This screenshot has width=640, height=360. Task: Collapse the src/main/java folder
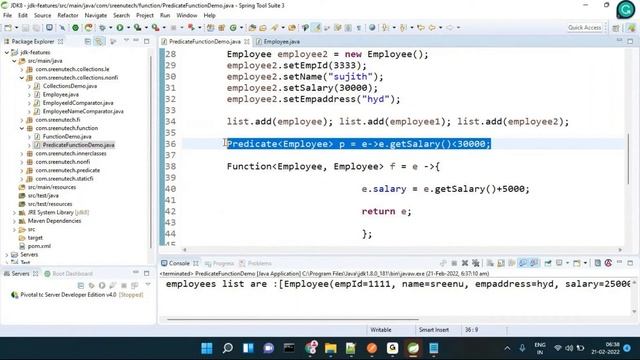pyautogui.click(x=14, y=61)
